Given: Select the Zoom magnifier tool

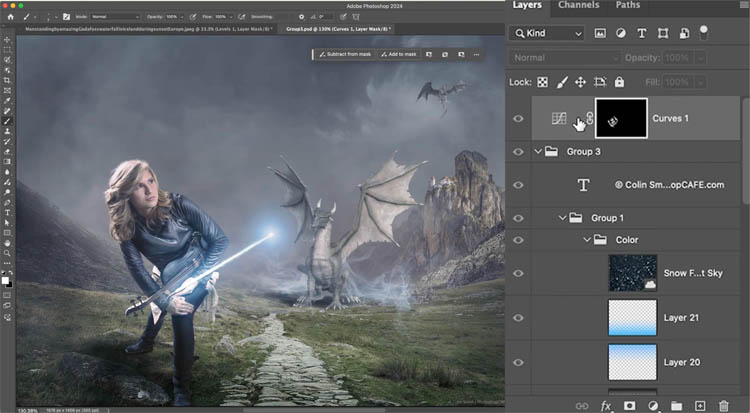Looking at the screenshot, I should point(7,253).
